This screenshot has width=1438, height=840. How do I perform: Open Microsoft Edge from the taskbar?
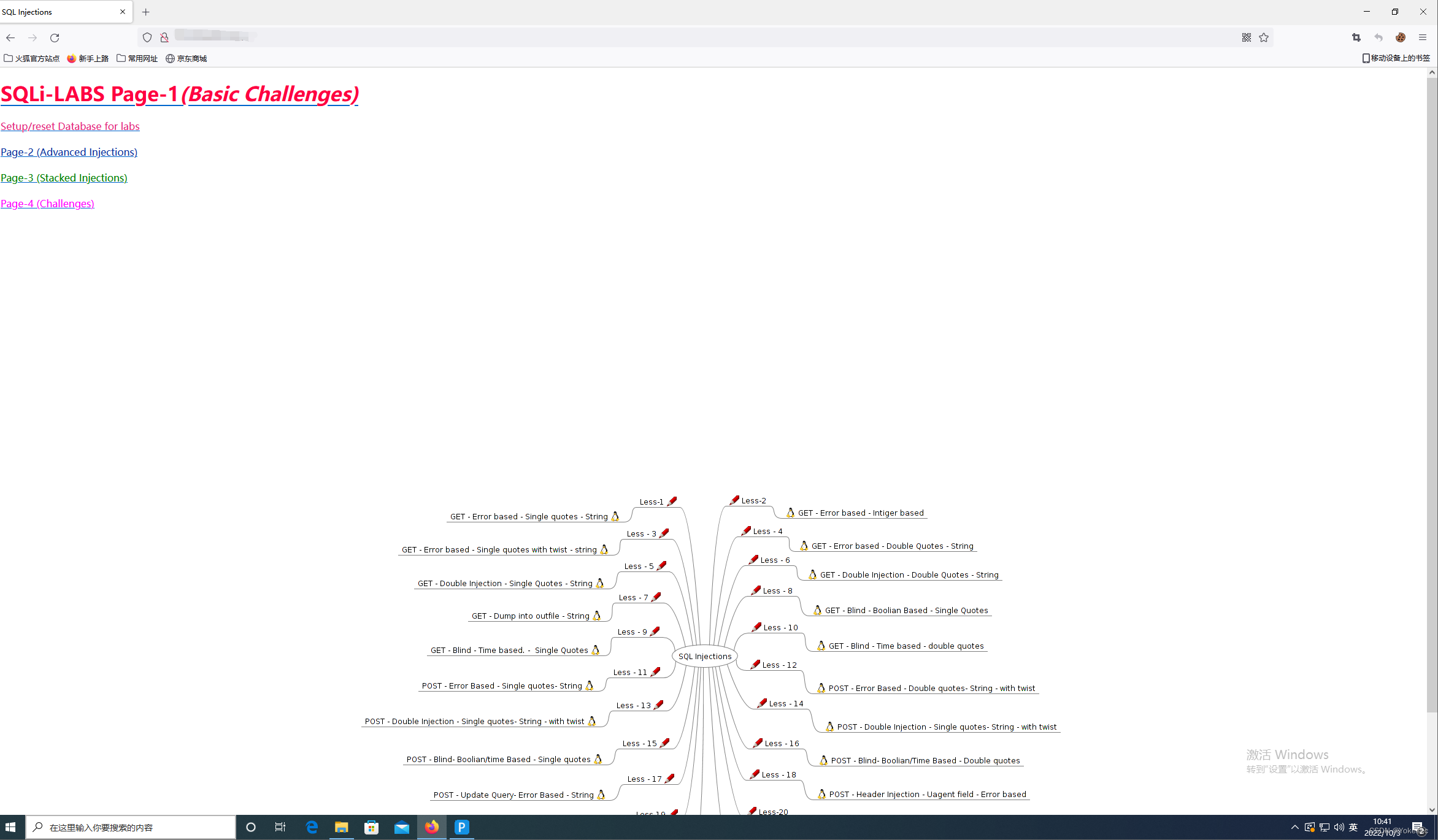coord(312,827)
